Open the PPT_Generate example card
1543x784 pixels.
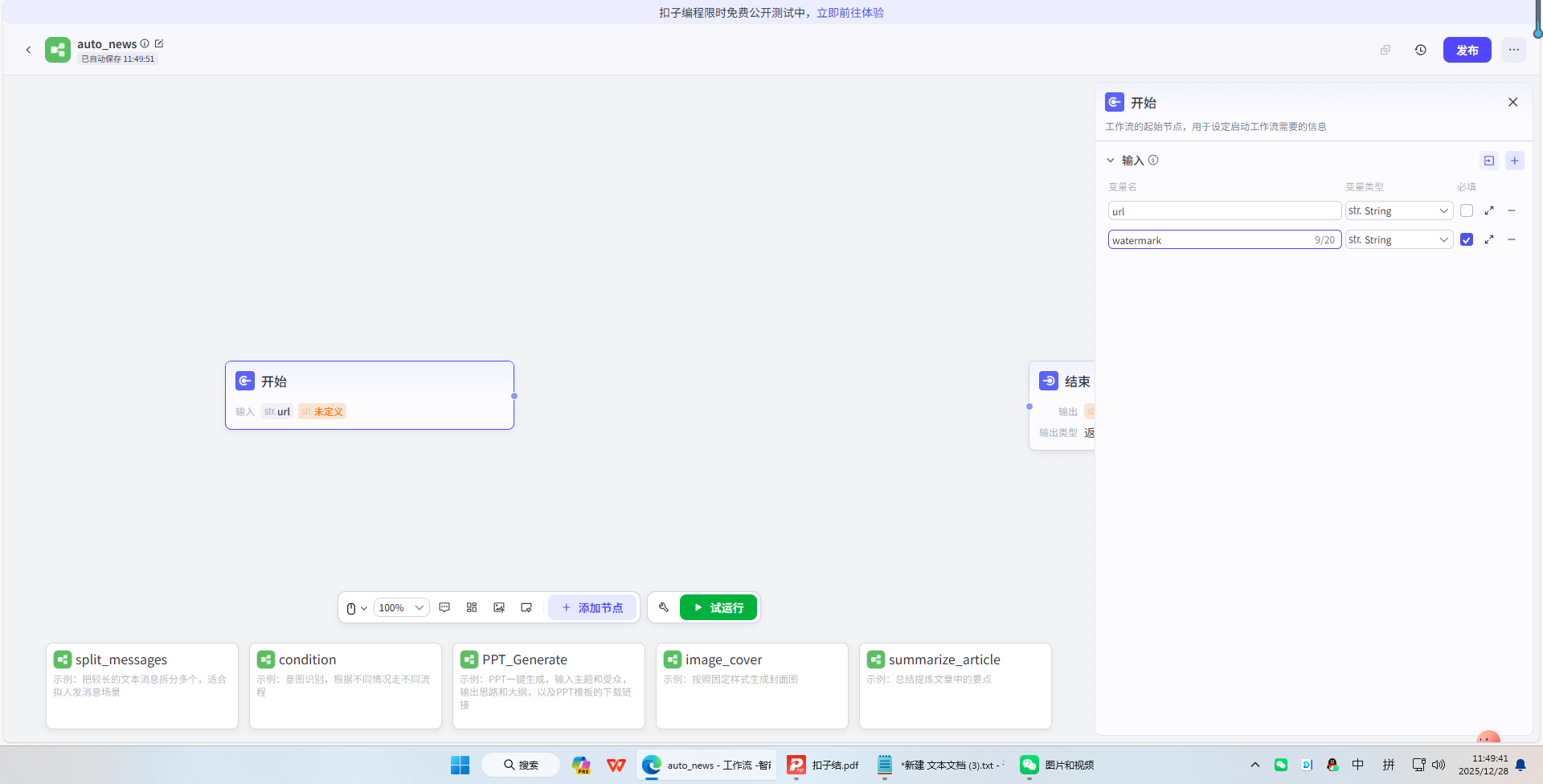tap(549, 686)
